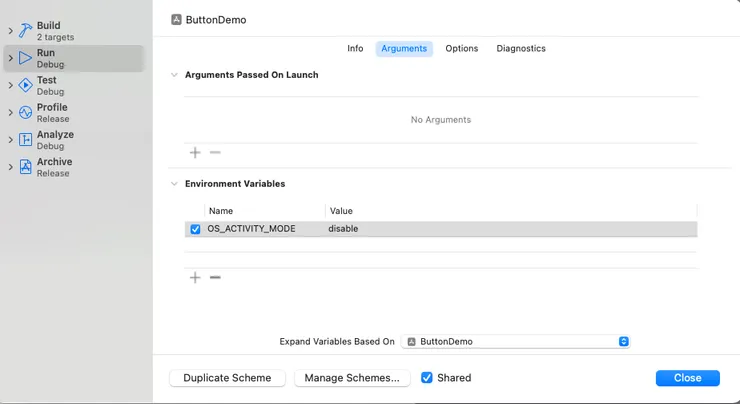The height and width of the screenshot is (404, 740).
Task: Collapse the Environment Variables section
Action: (174, 184)
